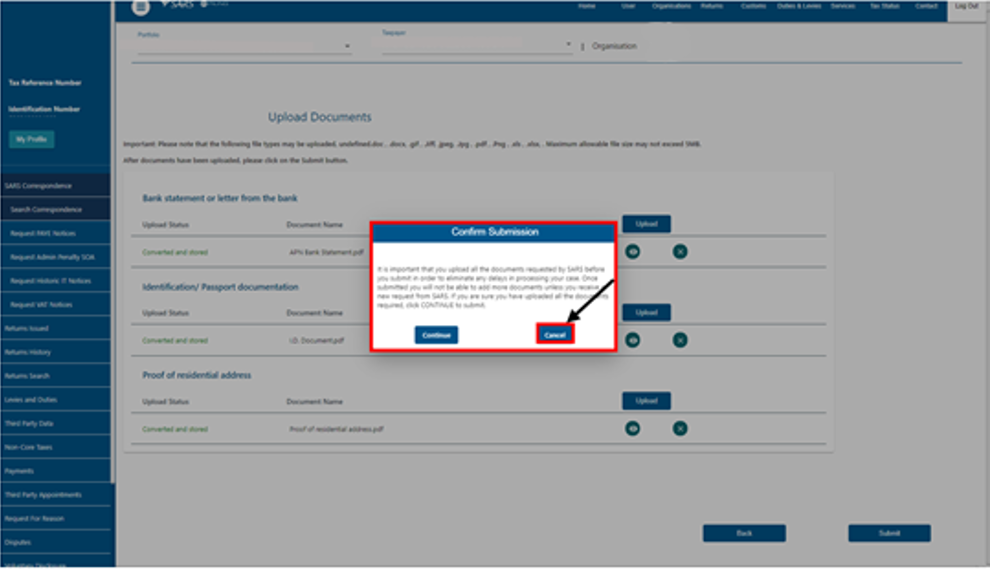992x570 pixels.
Task: Collapse the SARS Correspondence sidebar section
Action: click(57, 186)
